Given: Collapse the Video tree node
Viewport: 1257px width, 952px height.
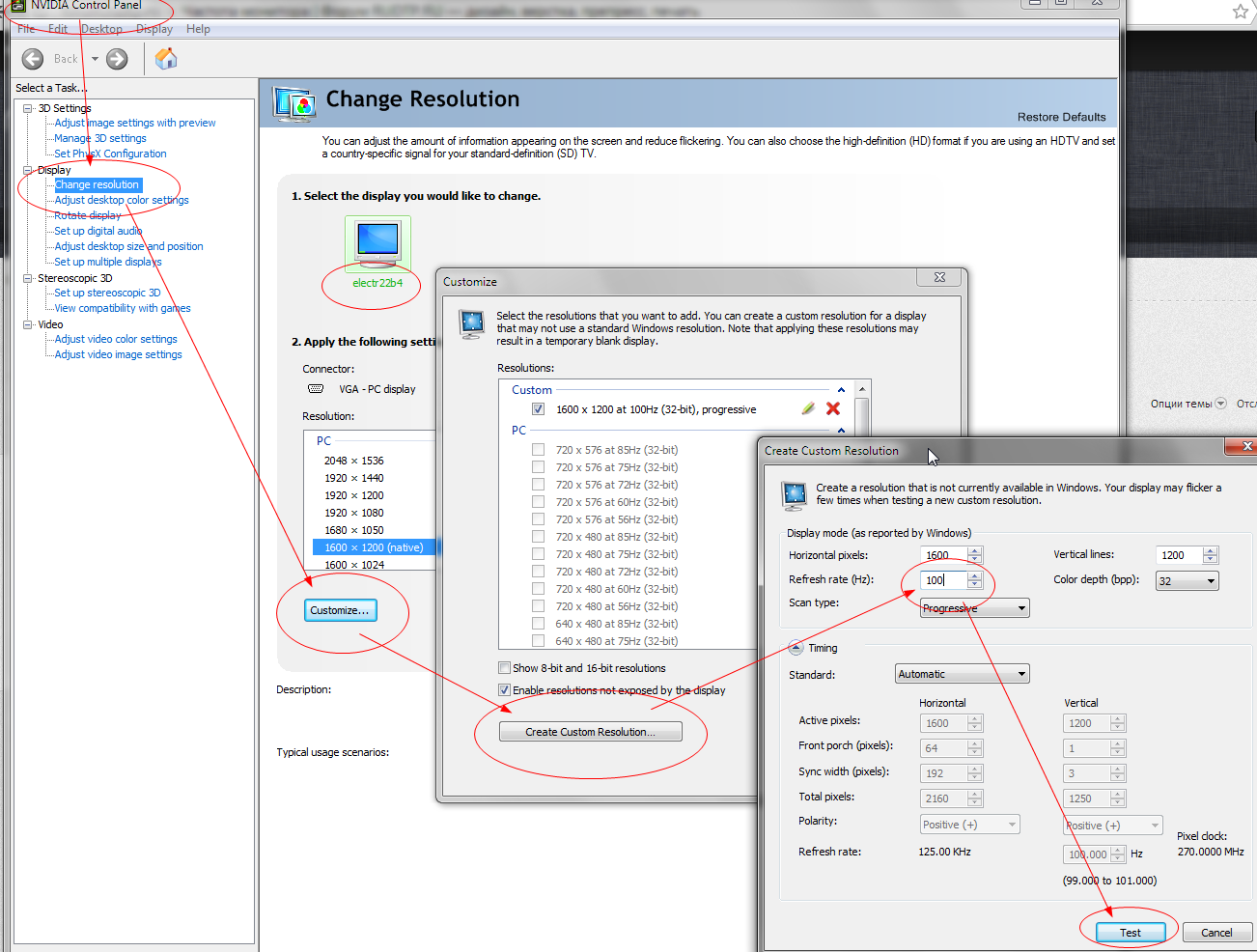Looking at the screenshot, I should 28,324.
